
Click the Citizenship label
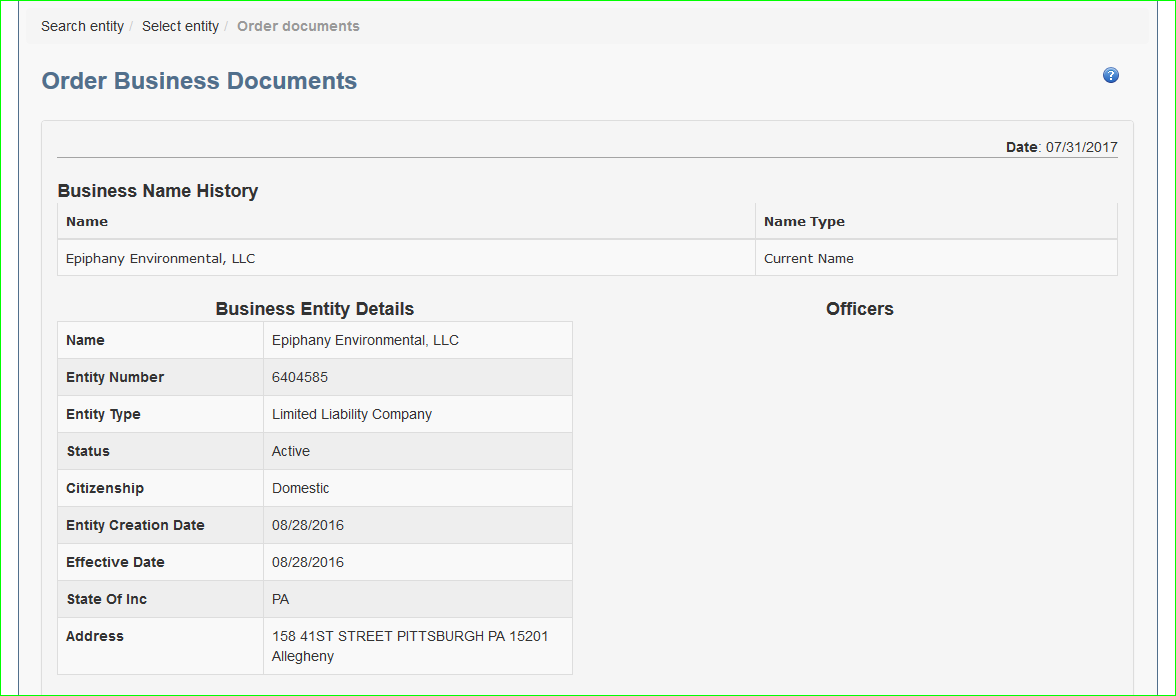[105, 488]
